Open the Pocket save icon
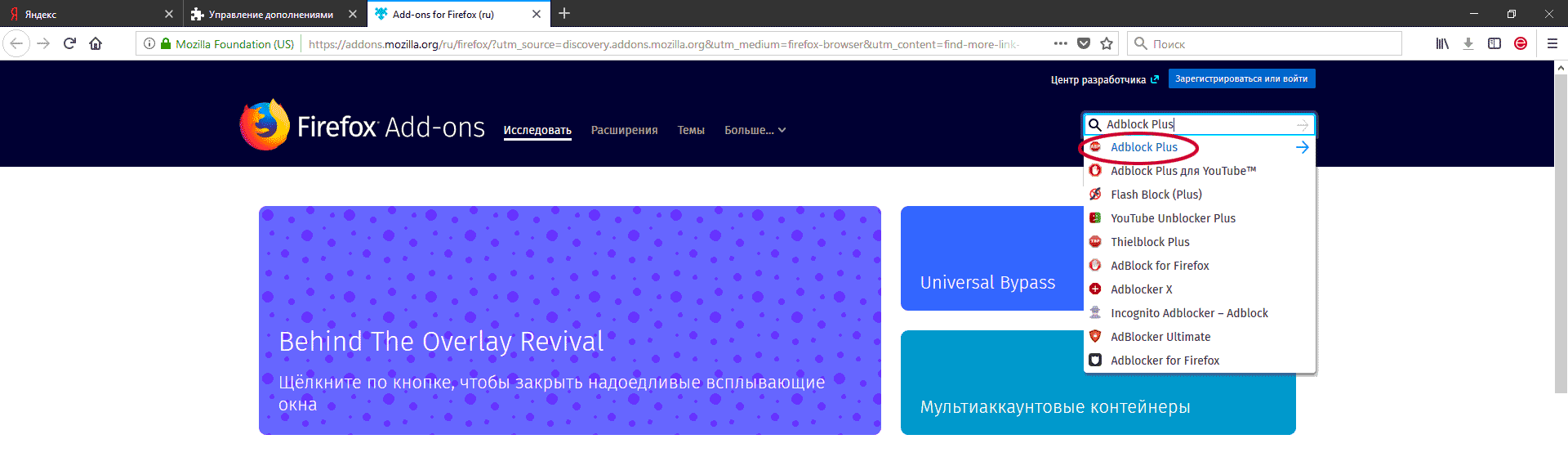Screen dimensions: 1568x466 tap(1084, 44)
